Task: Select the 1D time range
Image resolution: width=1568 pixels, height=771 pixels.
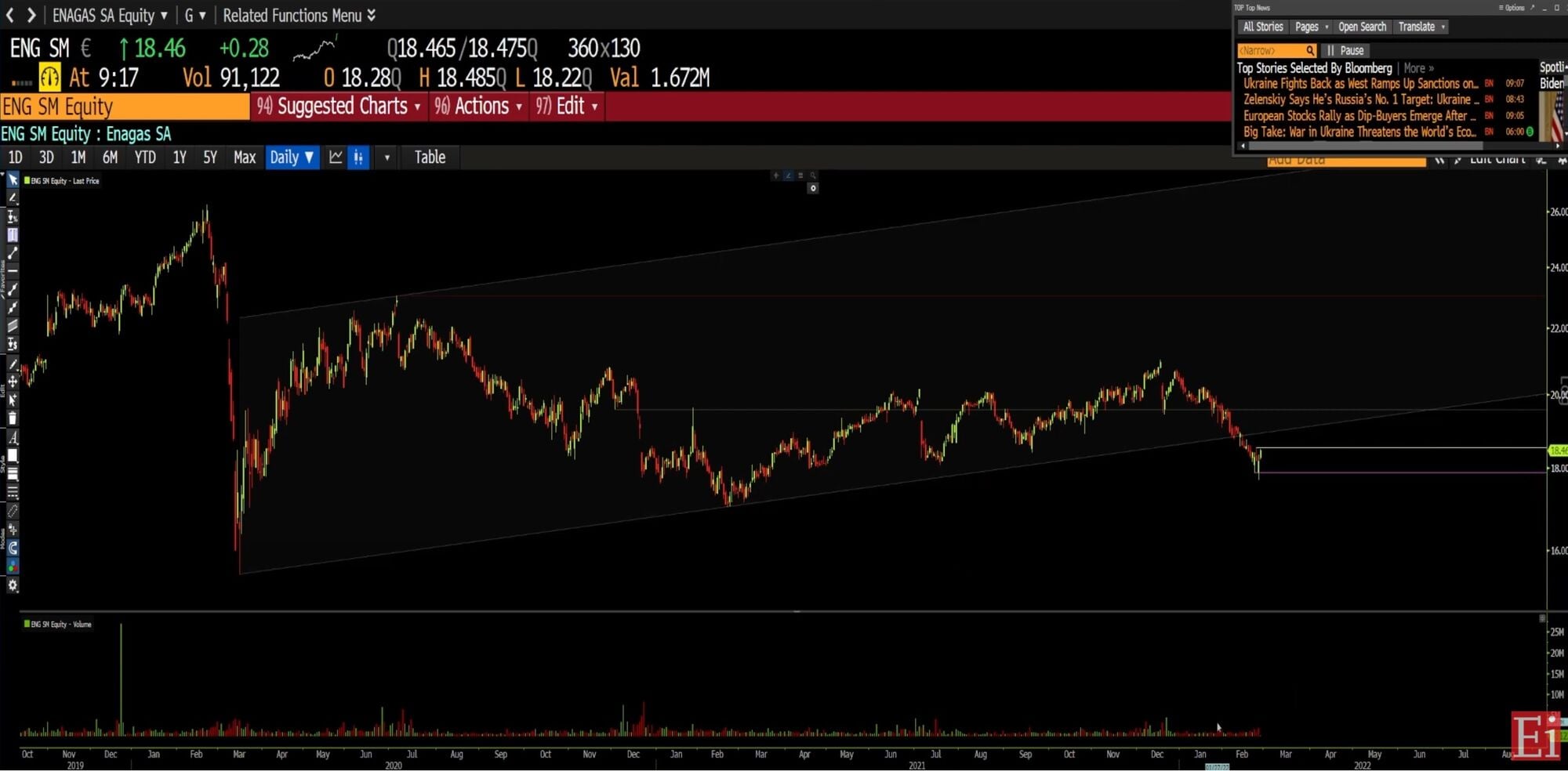Action: pos(15,157)
